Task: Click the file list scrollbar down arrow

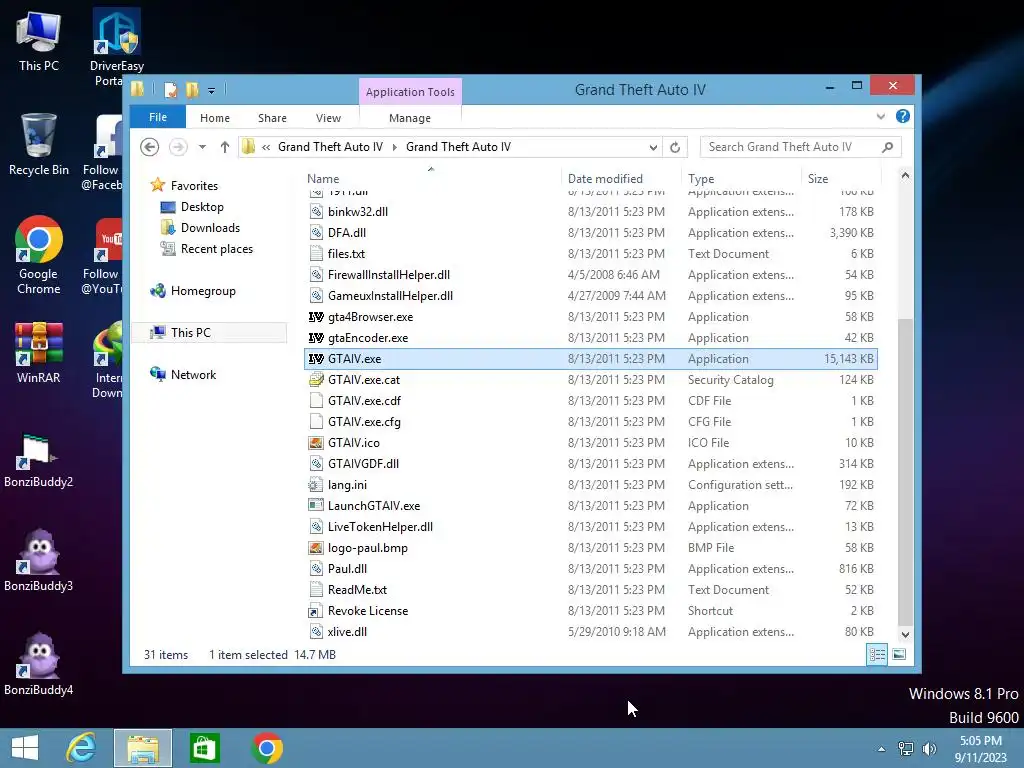Action: point(905,634)
